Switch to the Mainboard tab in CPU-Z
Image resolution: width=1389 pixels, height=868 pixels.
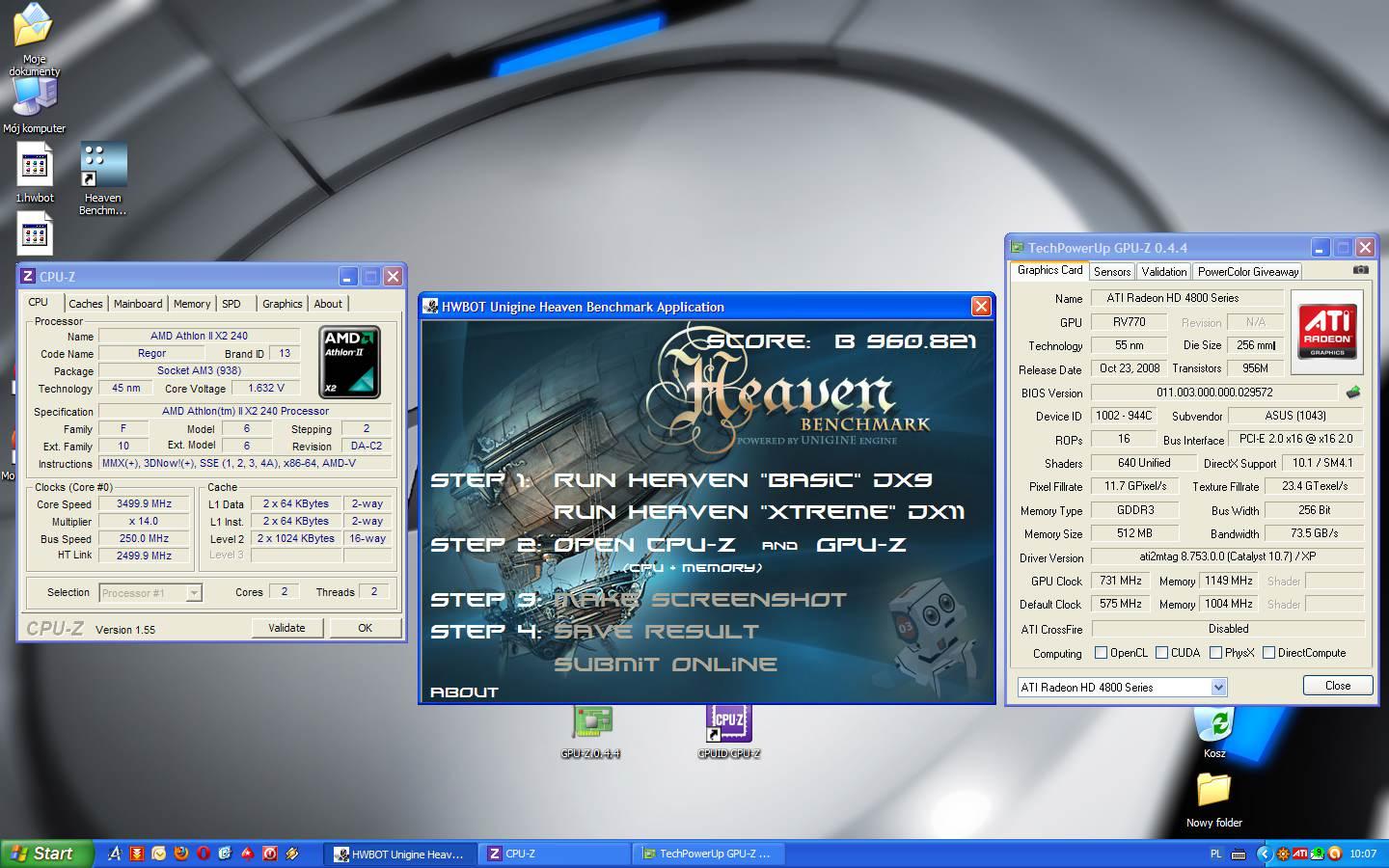138,304
